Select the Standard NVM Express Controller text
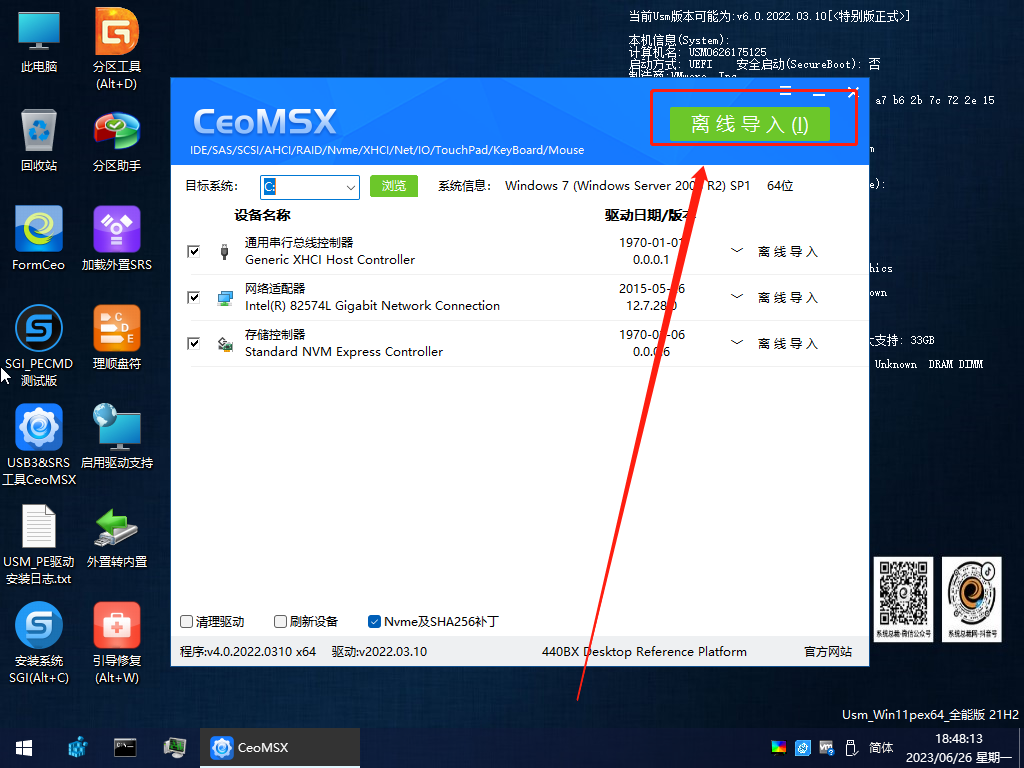The width and height of the screenshot is (1024, 768). click(344, 352)
